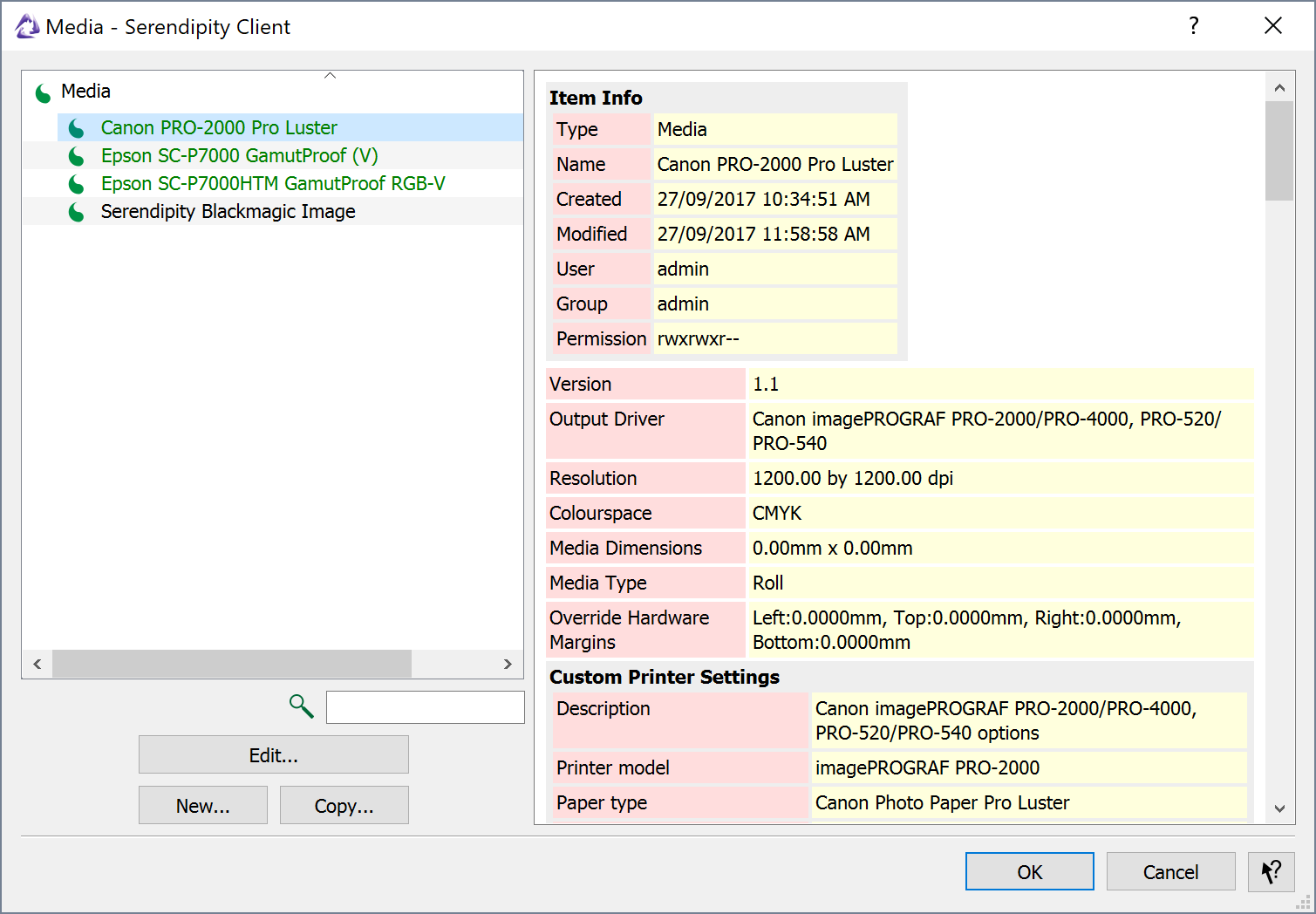Click the down arrow of the right panel scrollbar

[1279, 808]
